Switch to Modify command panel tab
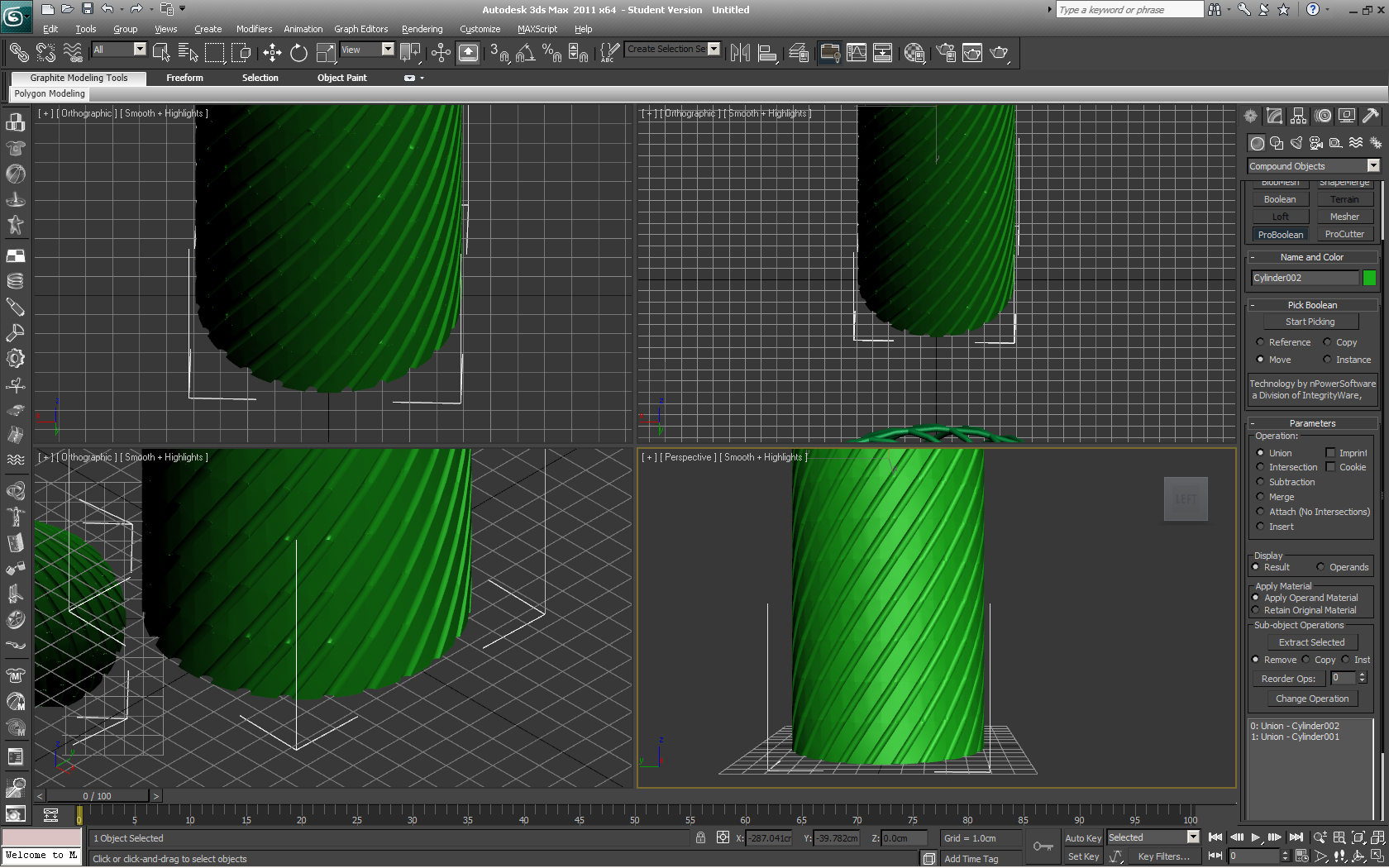This screenshot has width=1389, height=868. (x=1275, y=116)
